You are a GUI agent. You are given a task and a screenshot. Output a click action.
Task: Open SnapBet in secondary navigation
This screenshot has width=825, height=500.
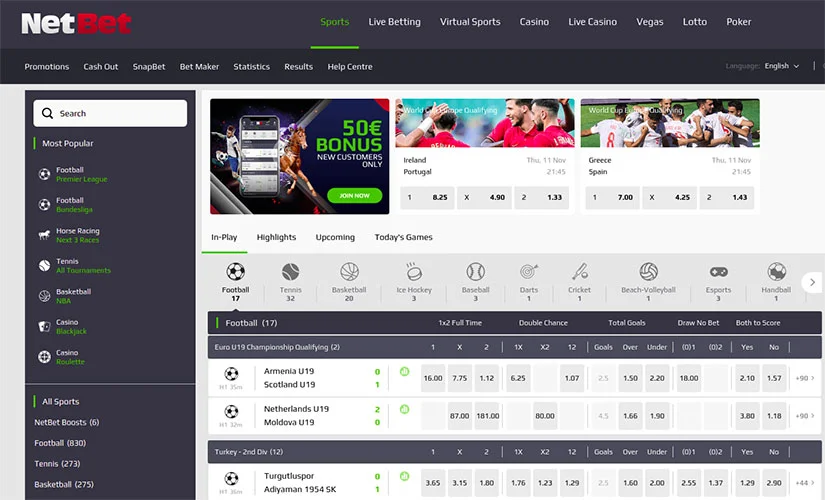(x=149, y=67)
